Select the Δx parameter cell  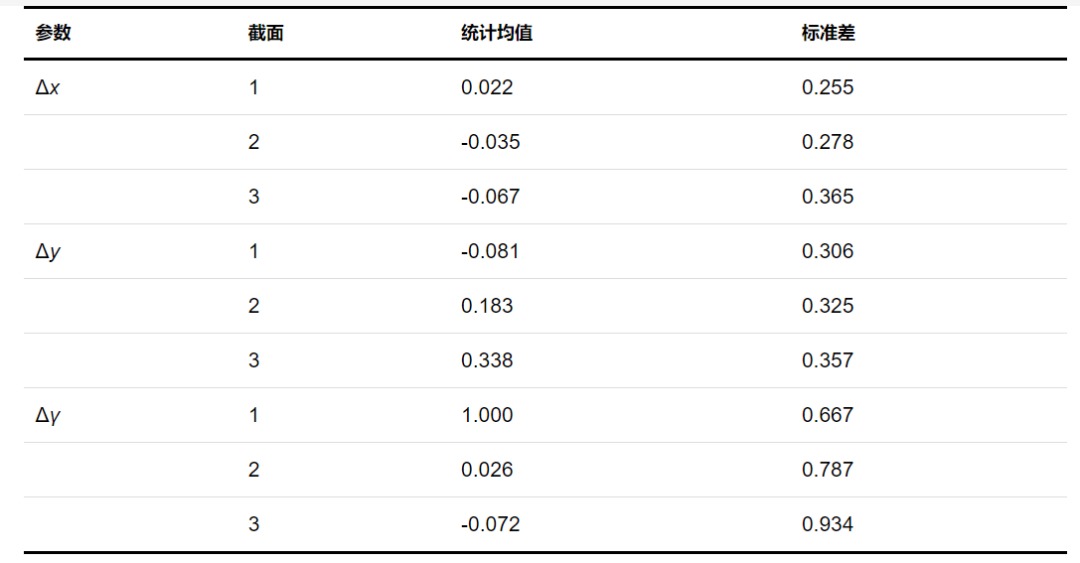48,87
